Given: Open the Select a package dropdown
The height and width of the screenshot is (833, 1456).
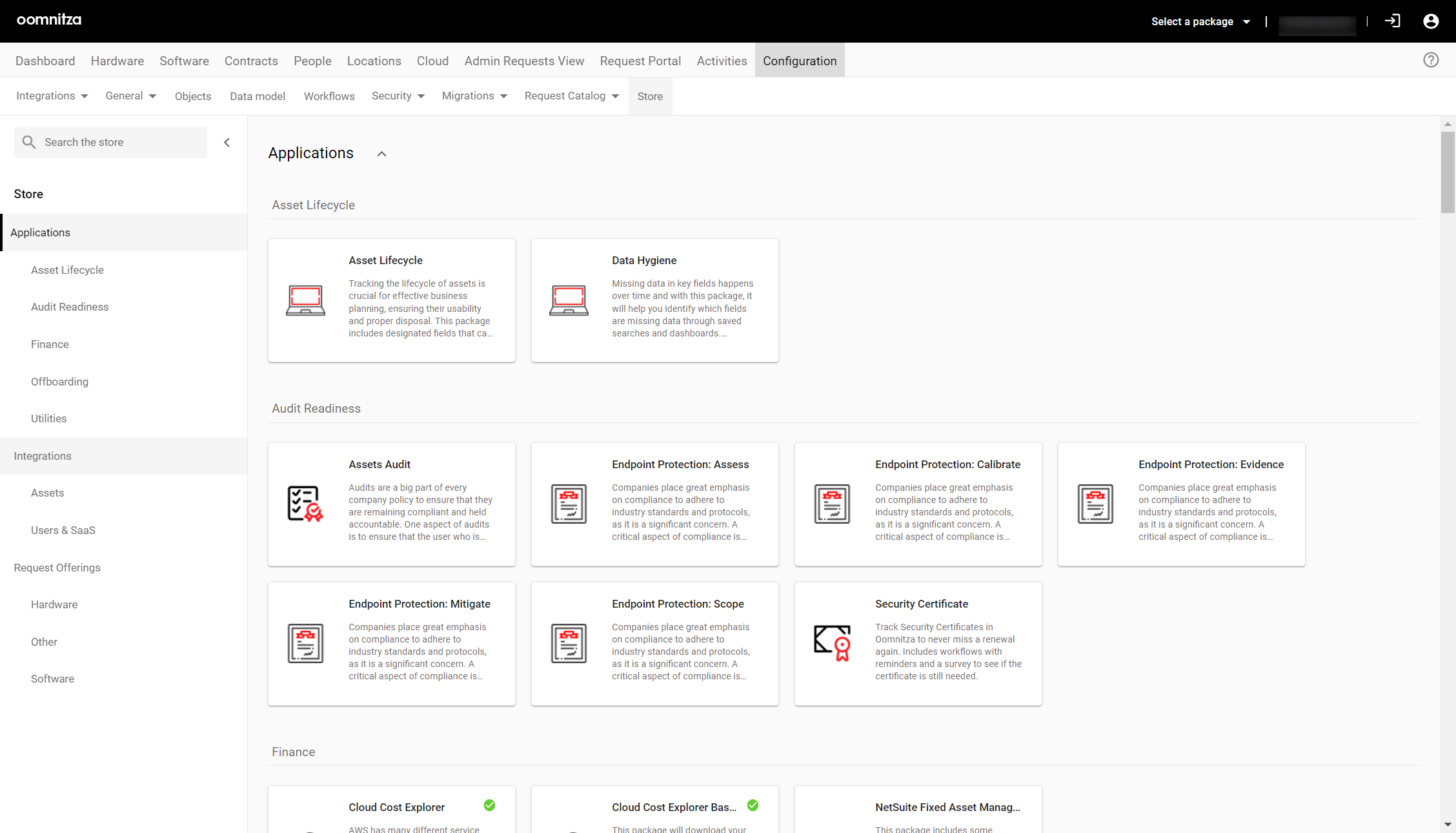Looking at the screenshot, I should point(1200,21).
